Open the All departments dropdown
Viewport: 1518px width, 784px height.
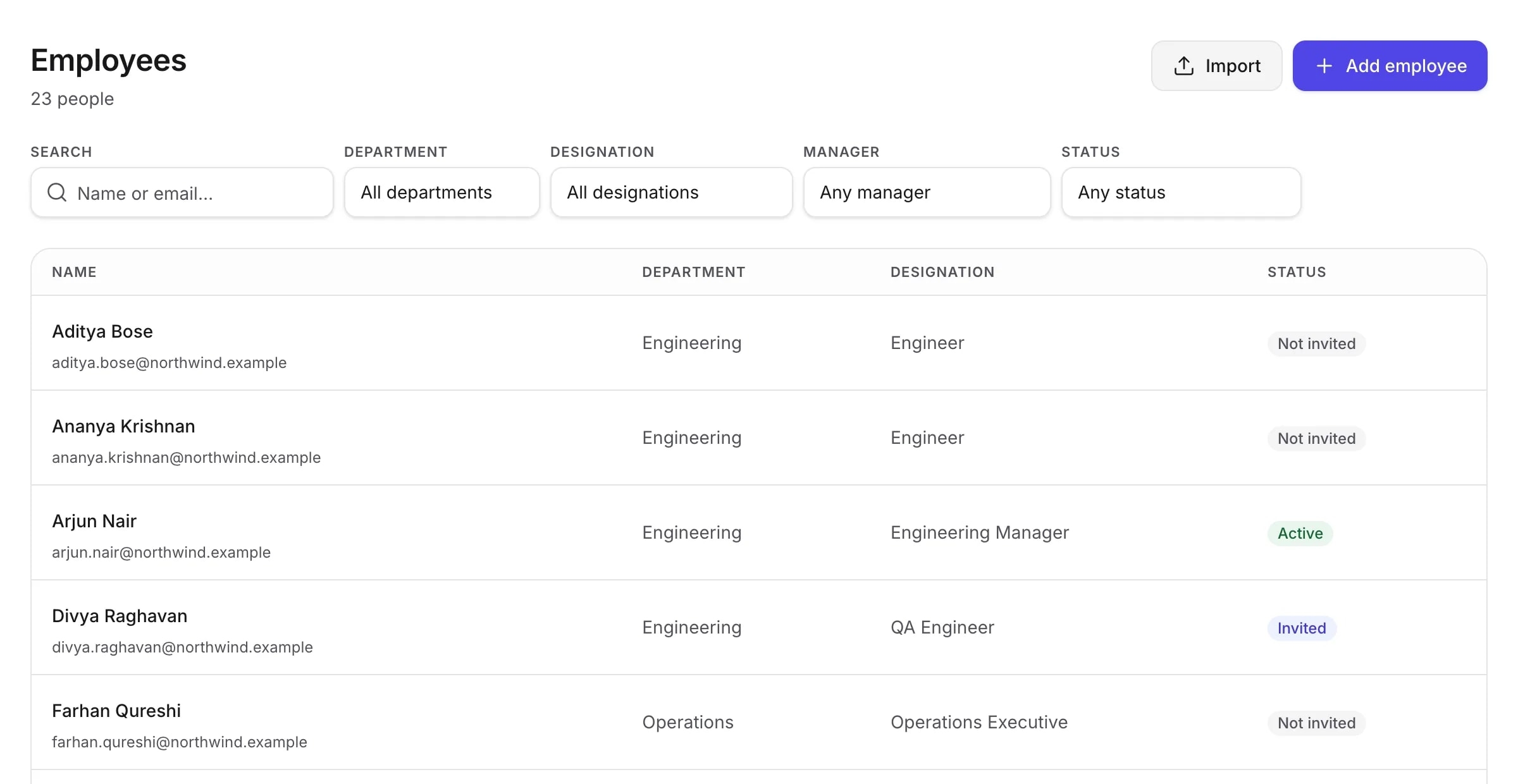coord(442,192)
